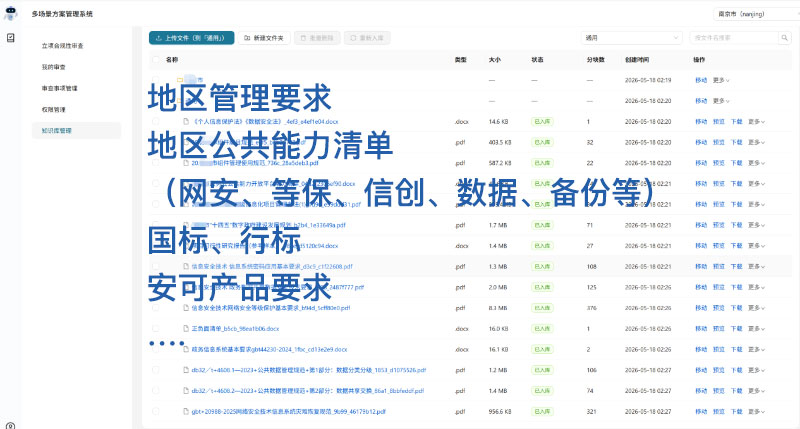Click the magnifier search icon button

pyautogui.click(x=784, y=38)
